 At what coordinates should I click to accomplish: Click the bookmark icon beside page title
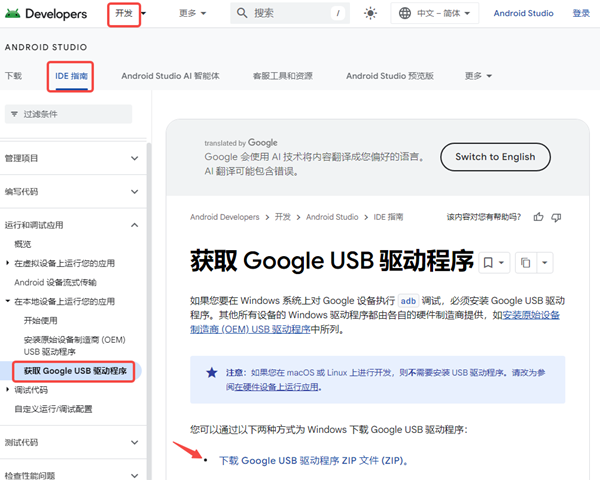point(488,263)
